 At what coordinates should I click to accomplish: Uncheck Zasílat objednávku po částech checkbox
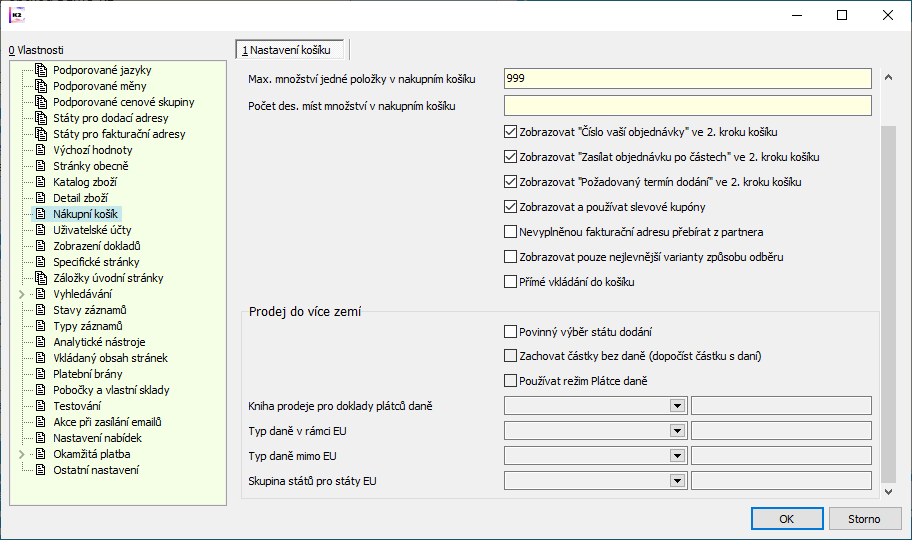[x=510, y=157]
